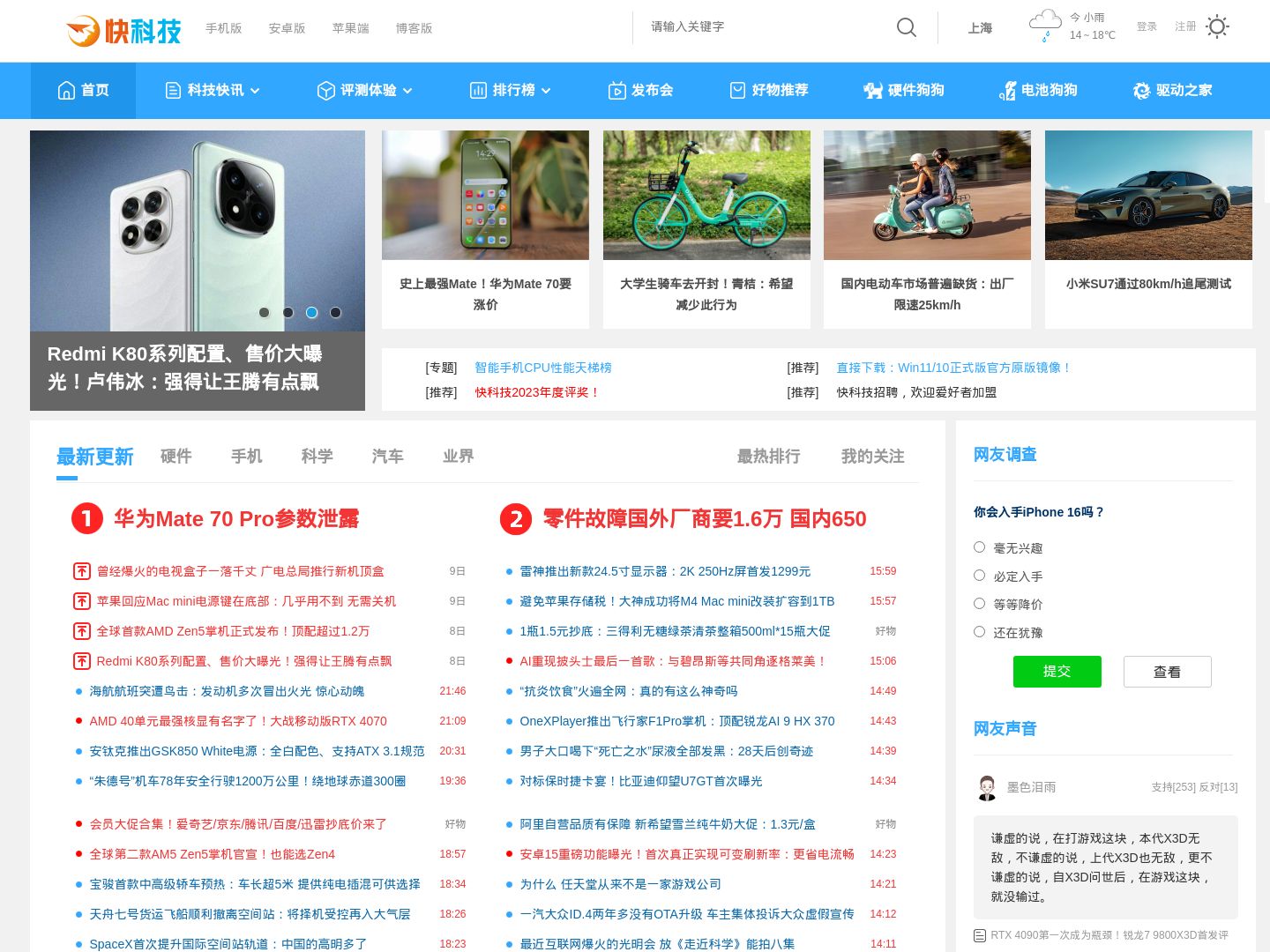Screen dimensions: 1270x952
Task: Switch to the 硬件 news tab
Action: 176,456
